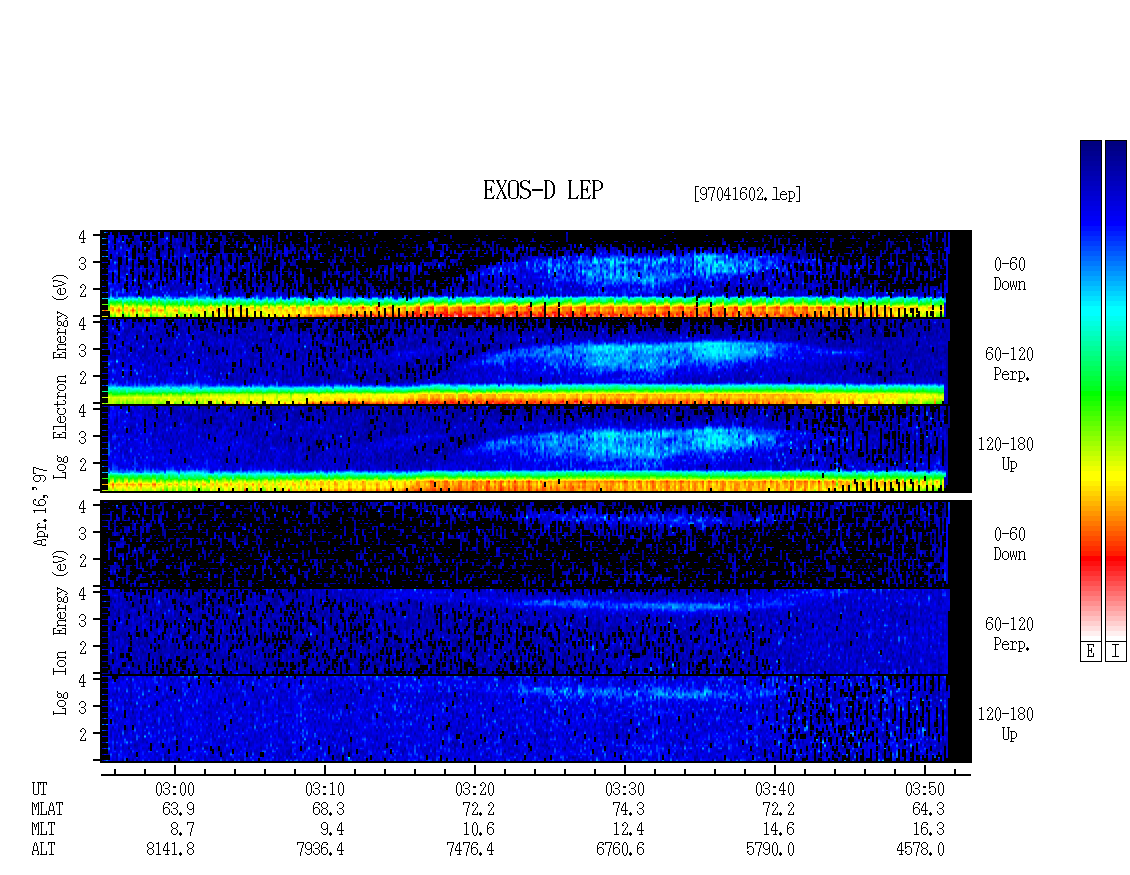Click the MLAT value 74.3
Screen dimensions: 1130x875
(628, 809)
